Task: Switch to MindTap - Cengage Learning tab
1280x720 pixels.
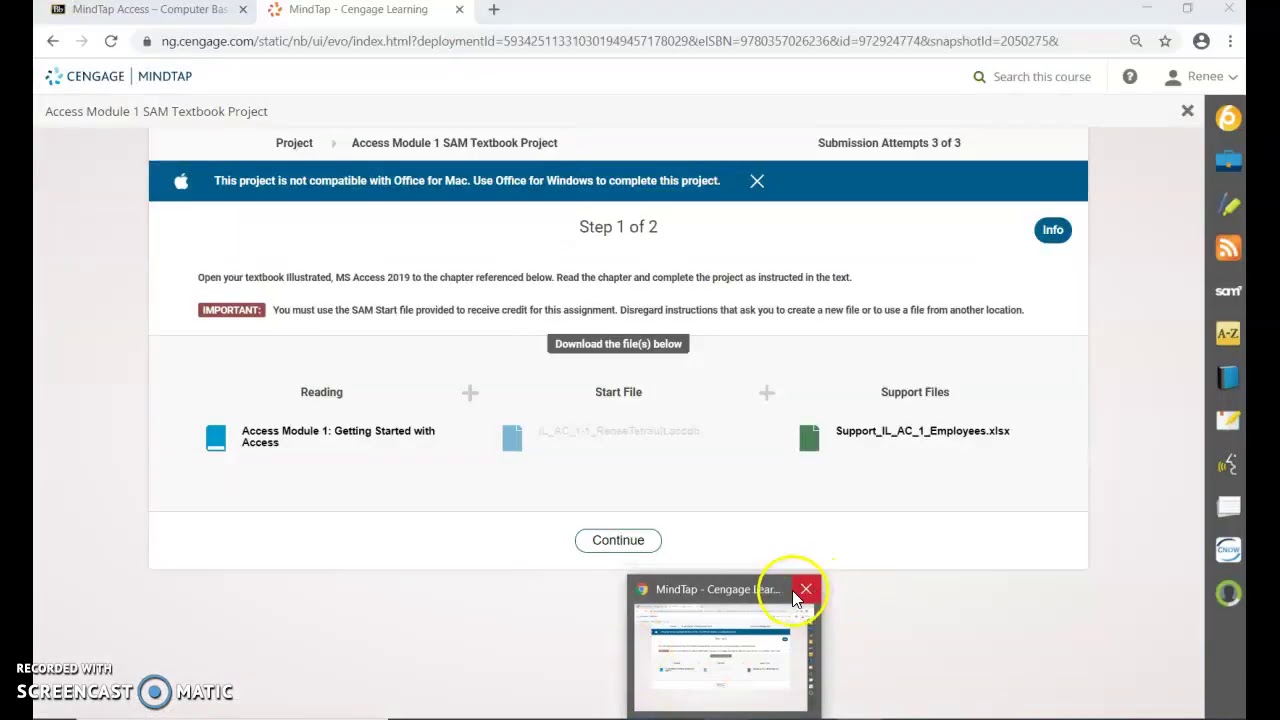Action: point(358,10)
